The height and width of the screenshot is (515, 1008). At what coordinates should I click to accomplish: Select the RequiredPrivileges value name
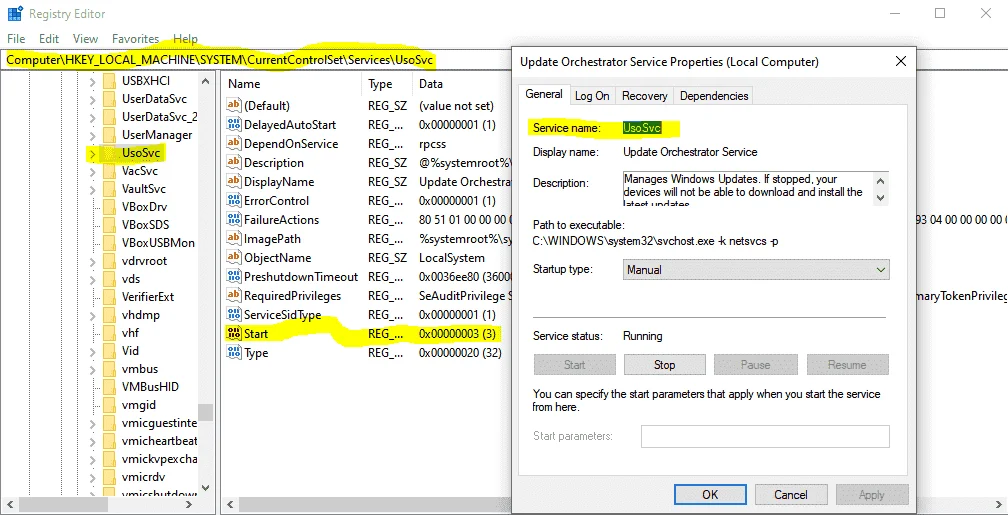click(x=292, y=296)
